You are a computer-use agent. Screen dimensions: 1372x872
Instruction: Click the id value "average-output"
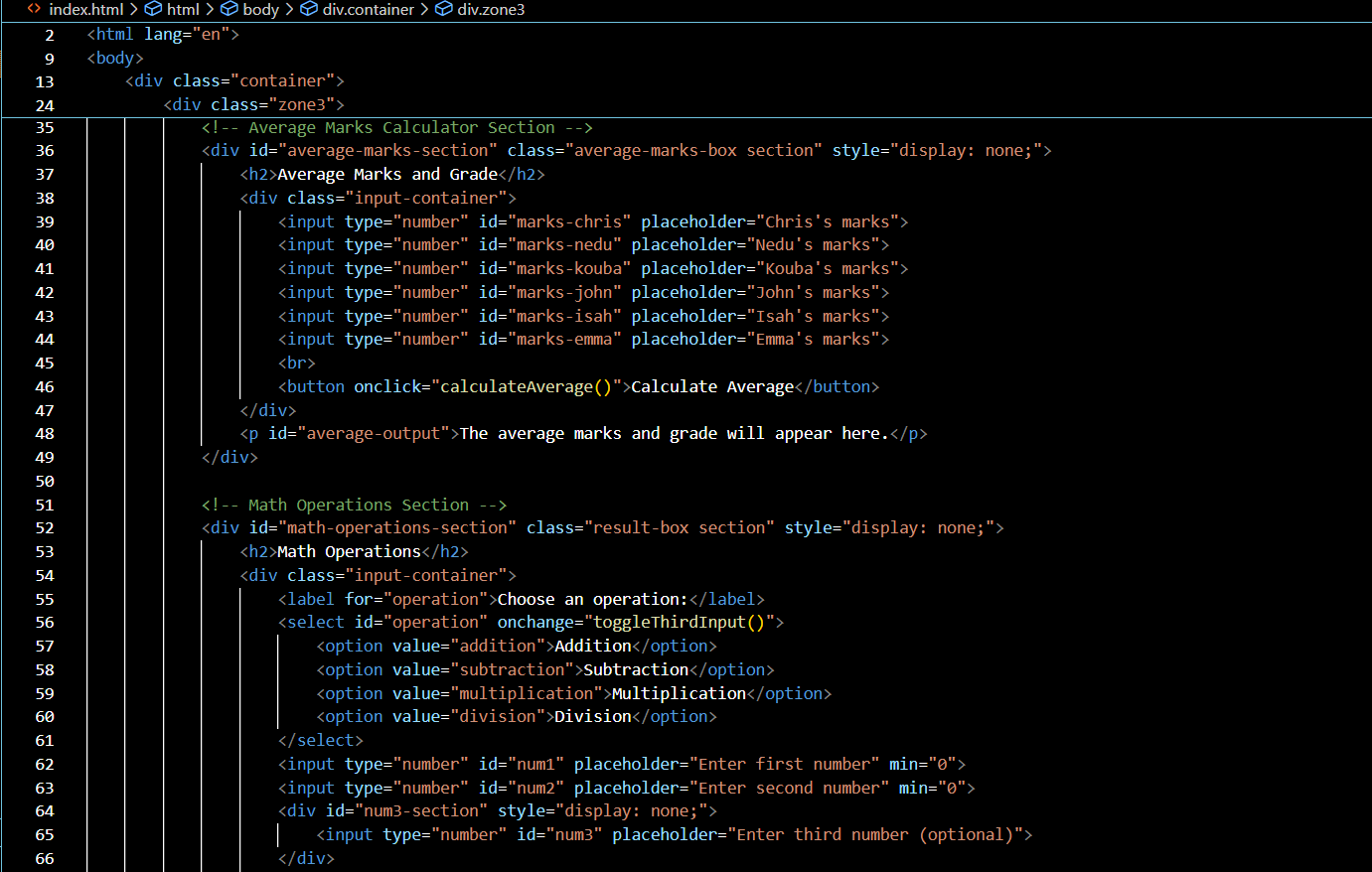[x=374, y=434]
